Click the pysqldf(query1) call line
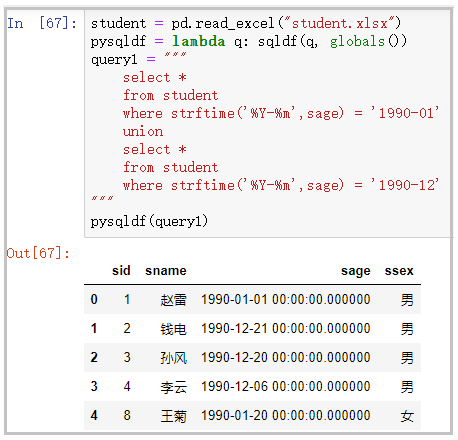This screenshot has height=440, width=458. [x=149, y=221]
